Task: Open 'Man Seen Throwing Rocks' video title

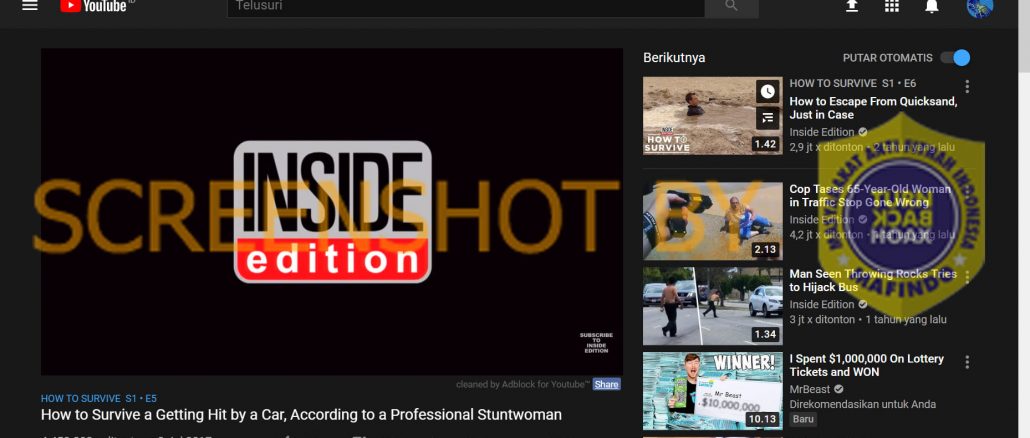Action: click(x=873, y=280)
